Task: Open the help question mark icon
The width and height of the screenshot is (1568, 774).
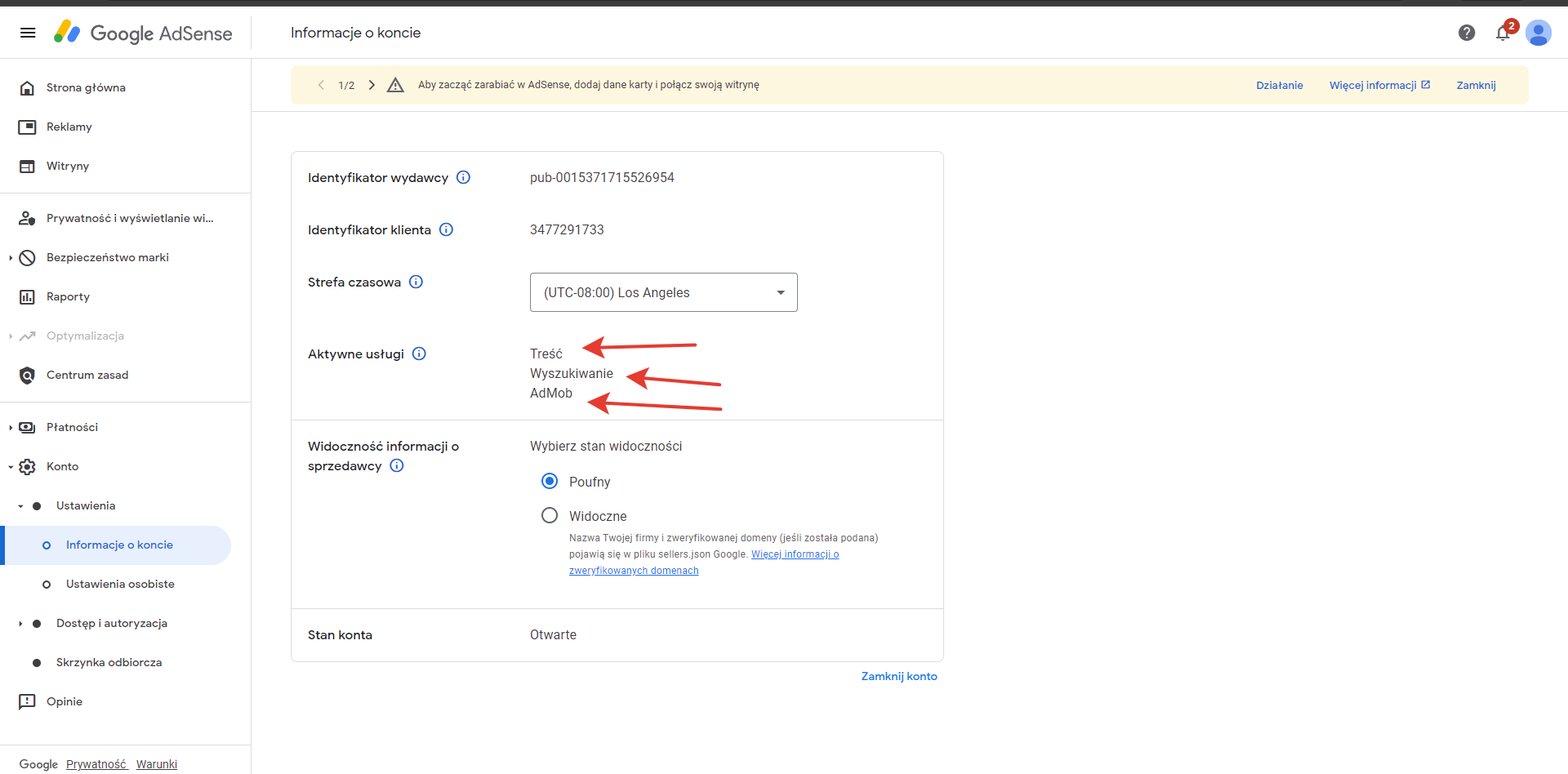Action: pyautogui.click(x=1467, y=33)
